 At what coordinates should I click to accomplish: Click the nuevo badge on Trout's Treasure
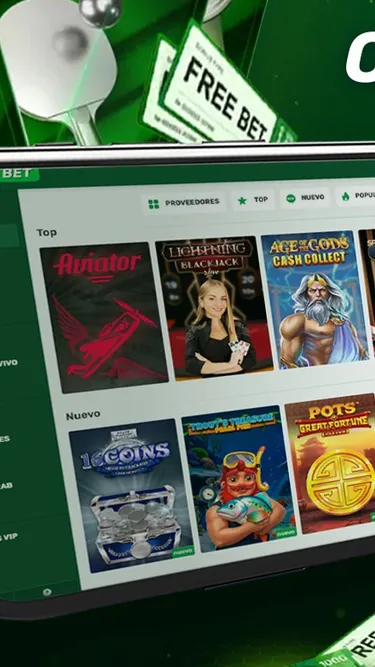(x=286, y=533)
